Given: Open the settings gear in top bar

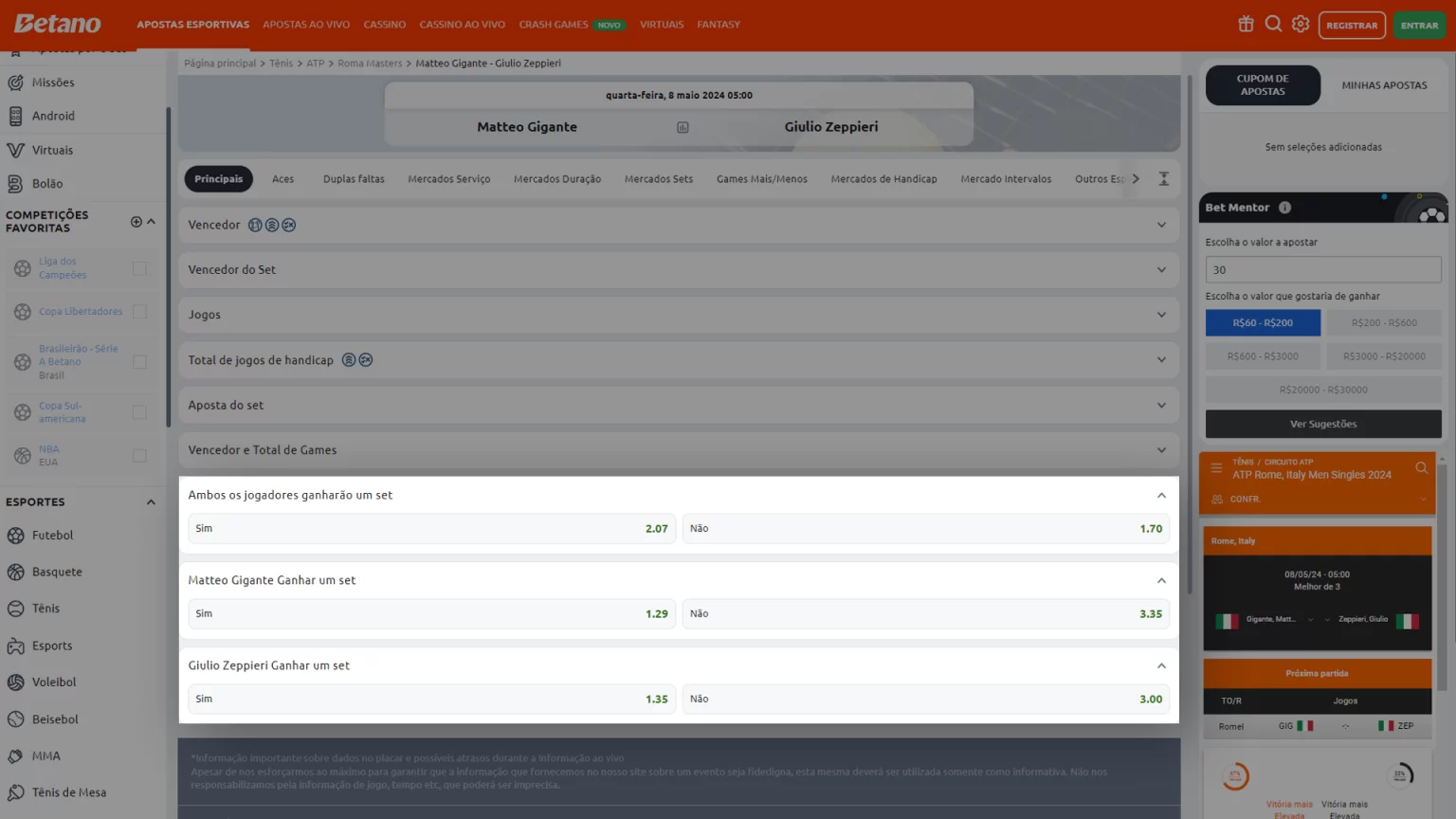Looking at the screenshot, I should pos(1301,25).
